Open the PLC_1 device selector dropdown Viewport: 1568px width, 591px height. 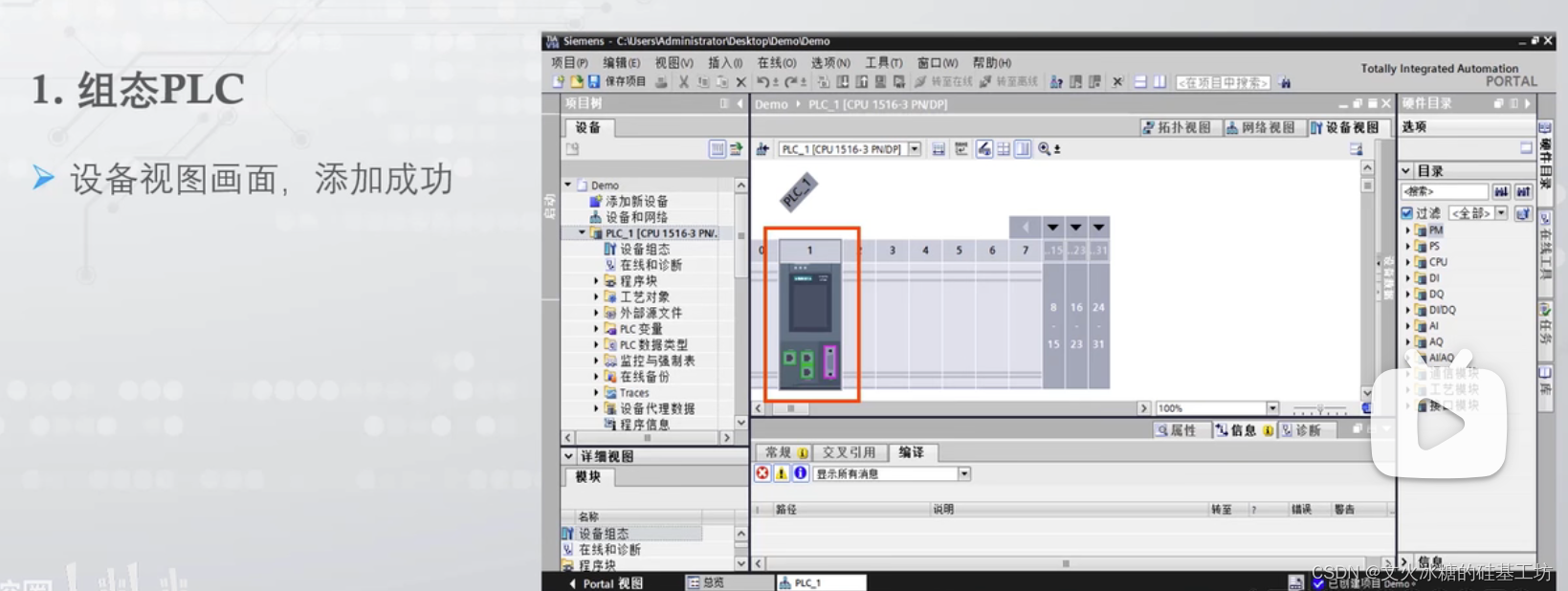(915, 149)
